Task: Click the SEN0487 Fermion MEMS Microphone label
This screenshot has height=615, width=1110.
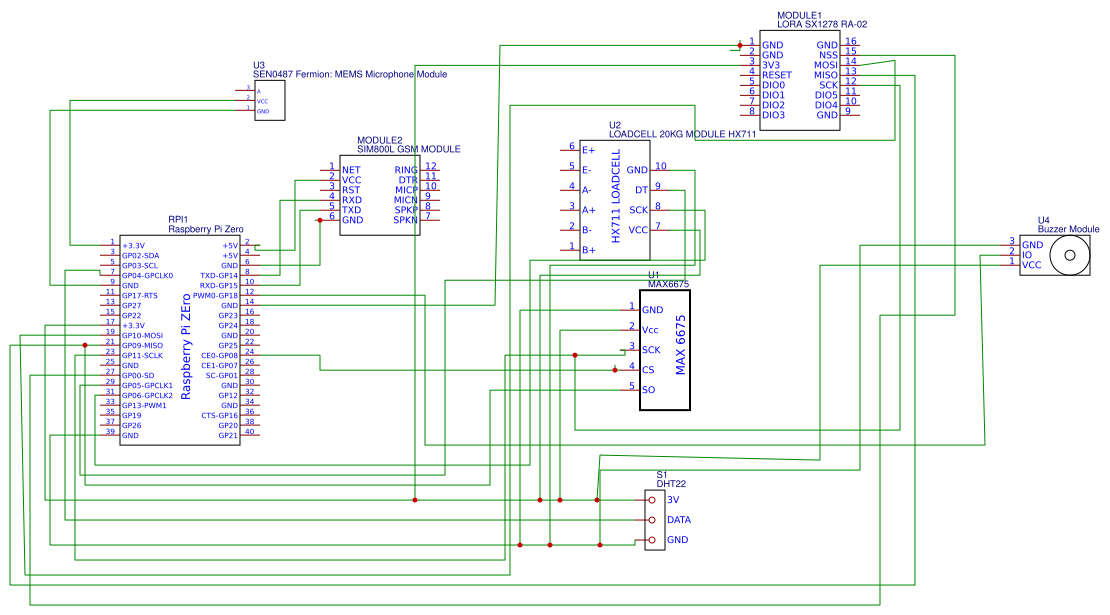Action: [350, 74]
